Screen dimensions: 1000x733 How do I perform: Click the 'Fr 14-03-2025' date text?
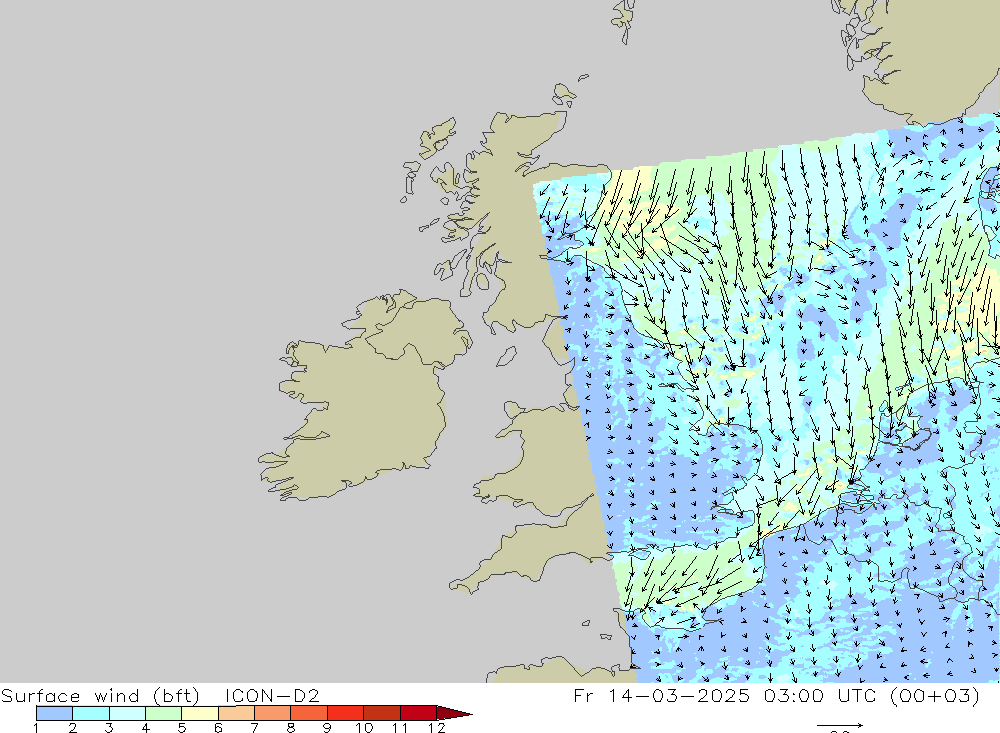click(662, 695)
